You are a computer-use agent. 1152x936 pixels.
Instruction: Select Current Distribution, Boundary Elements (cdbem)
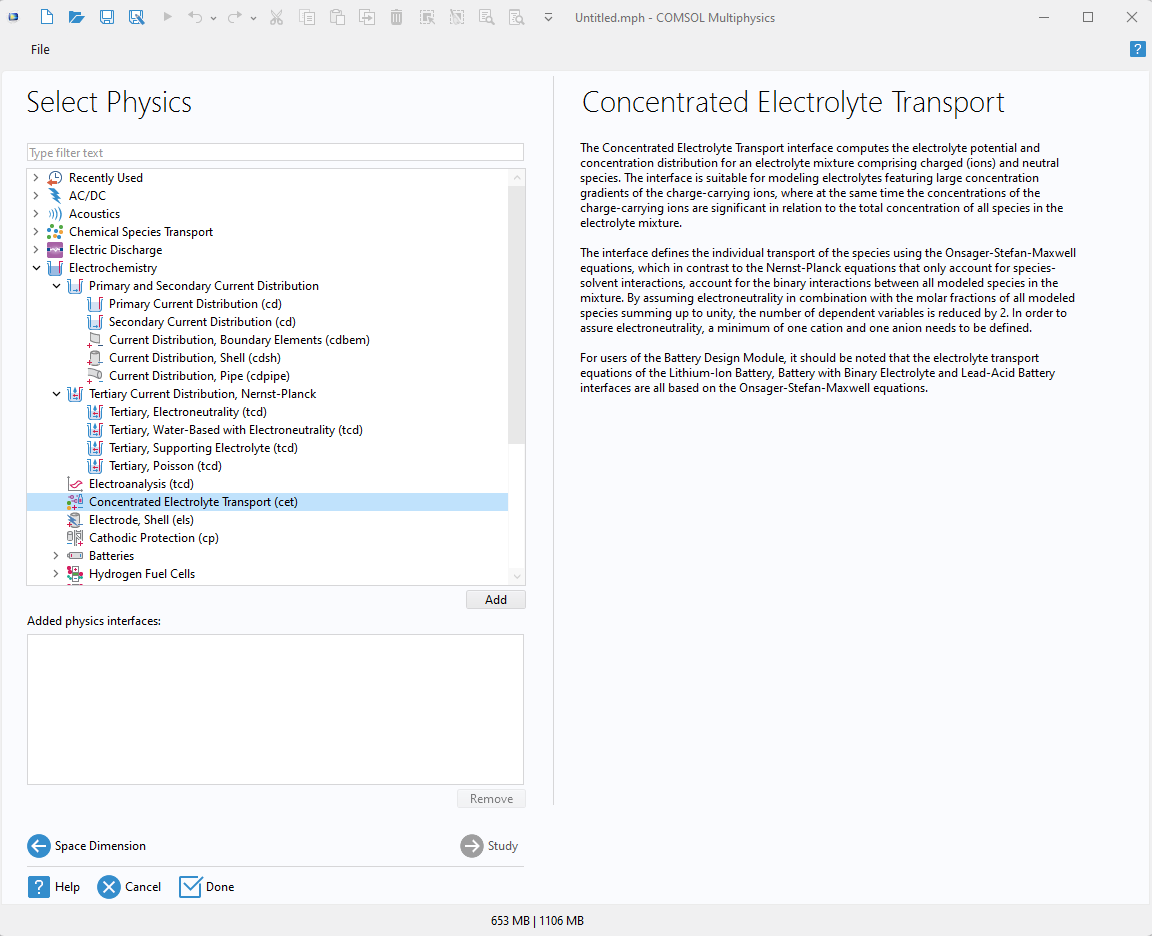pyautogui.click(x=240, y=340)
